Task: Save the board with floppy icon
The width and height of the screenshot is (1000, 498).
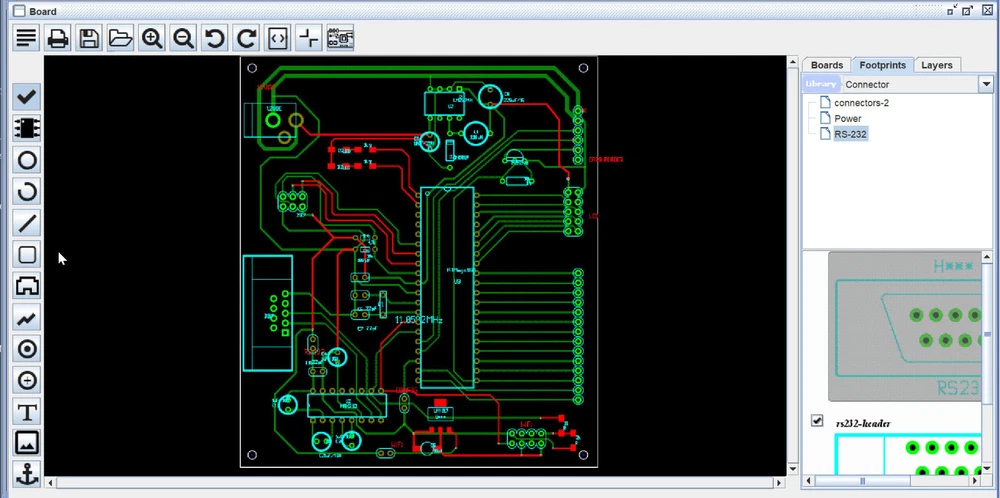Action: click(x=89, y=39)
